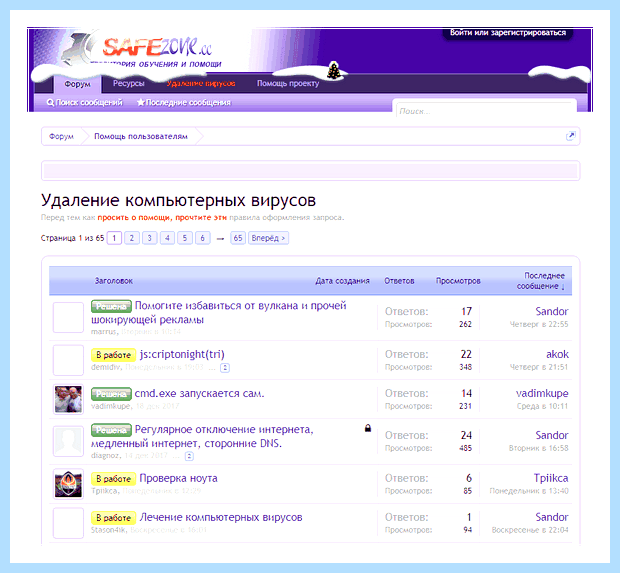Click the breadcrumb jump-to icon
This screenshot has height=573, width=620.
[x=570, y=136]
